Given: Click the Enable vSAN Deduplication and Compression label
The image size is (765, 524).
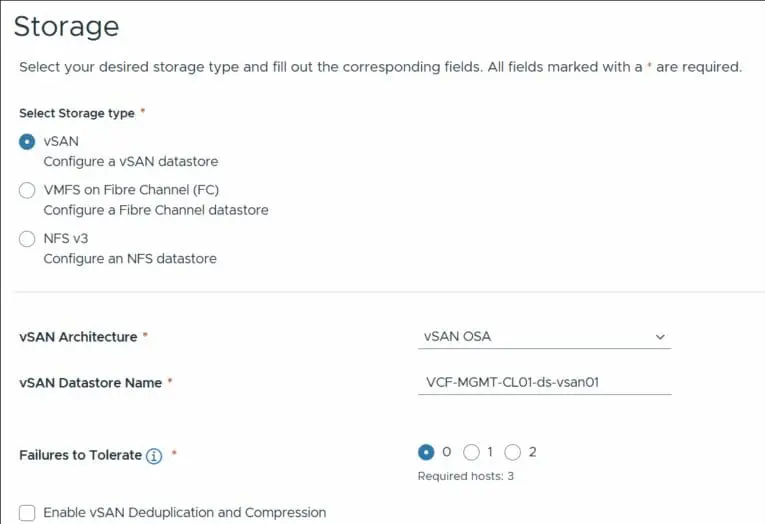Looking at the screenshot, I should [185, 513].
